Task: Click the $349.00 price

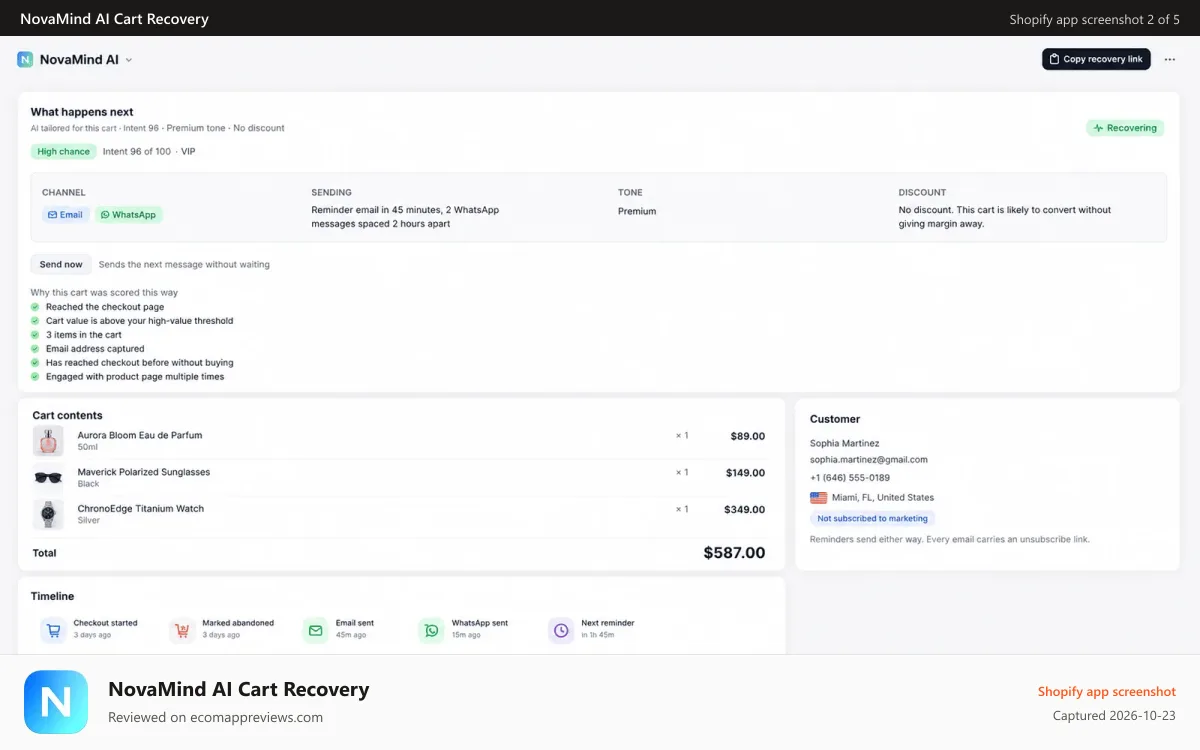Action: tap(745, 510)
